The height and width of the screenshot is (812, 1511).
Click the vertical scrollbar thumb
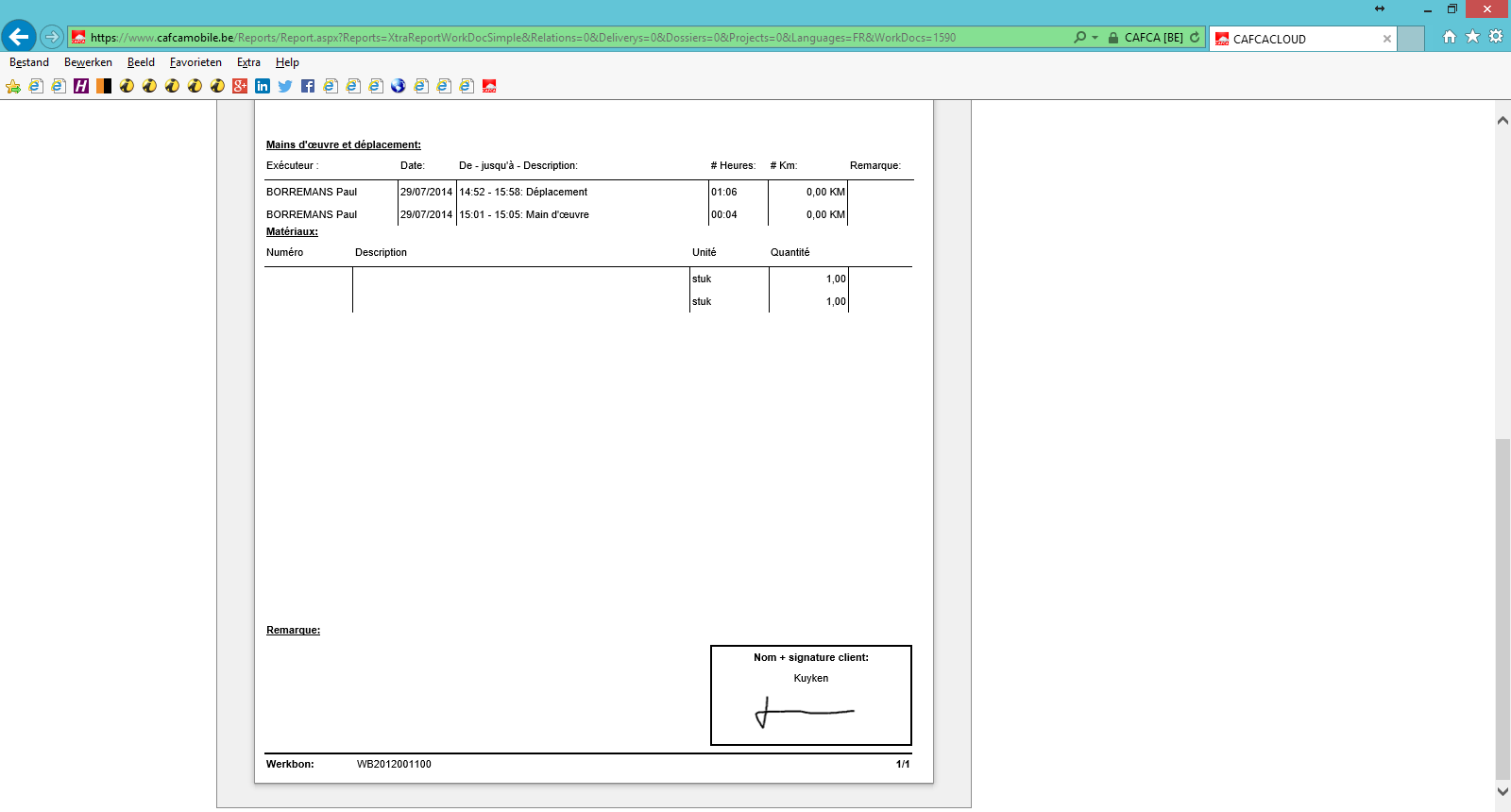click(1503, 609)
